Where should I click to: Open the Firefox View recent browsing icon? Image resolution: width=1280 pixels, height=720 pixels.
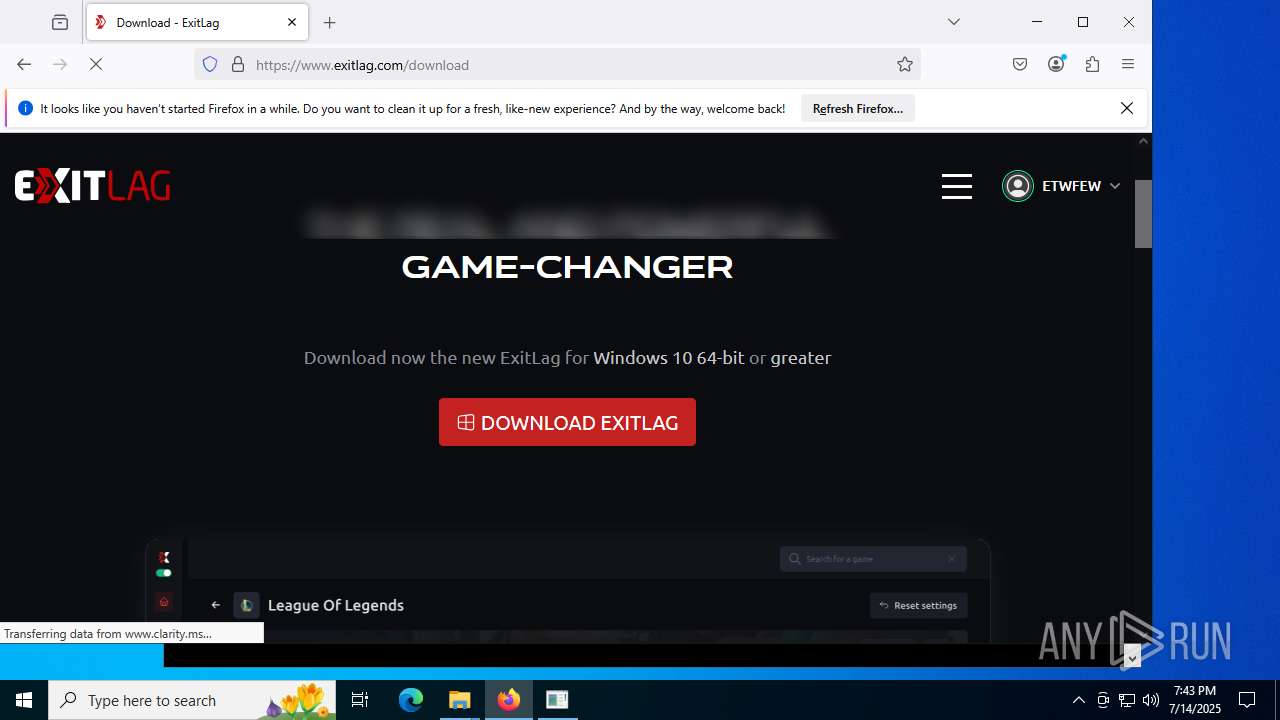click(x=60, y=22)
